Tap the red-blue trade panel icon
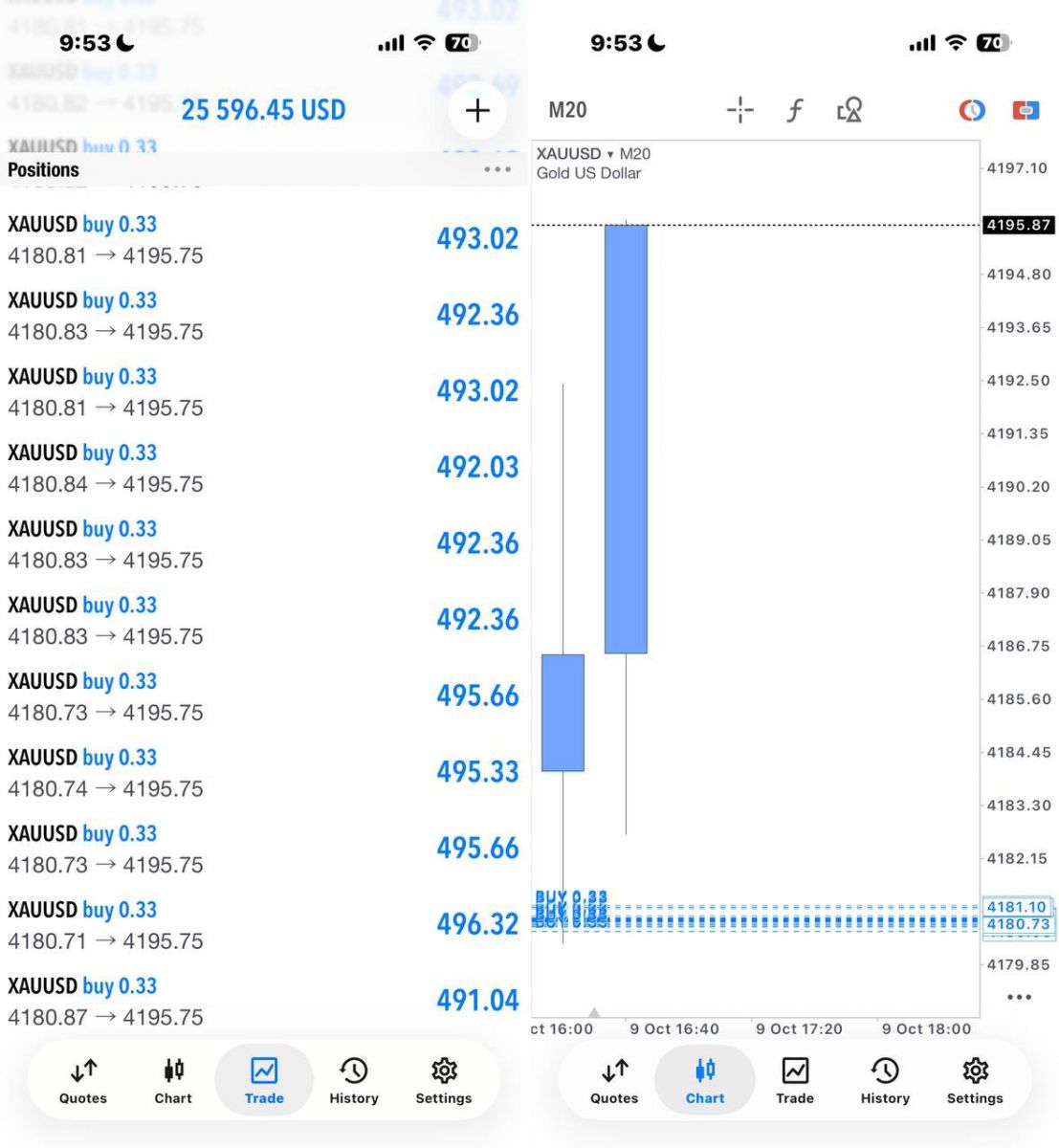Screen dimensions: 1059x1148 [x=1026, y=110]
